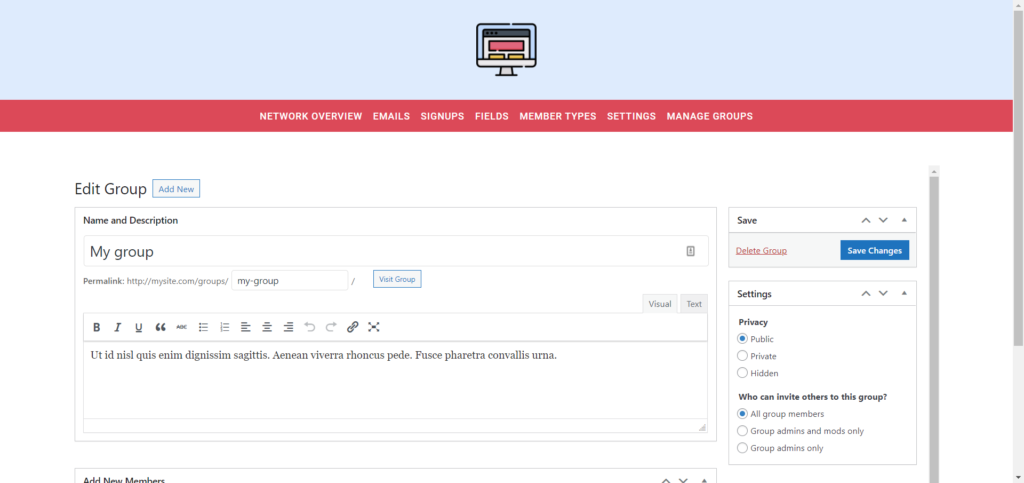Collapse the Add New Members panel
The height and width of the screenshot is (483, 1024).
[x=705, y=480]
